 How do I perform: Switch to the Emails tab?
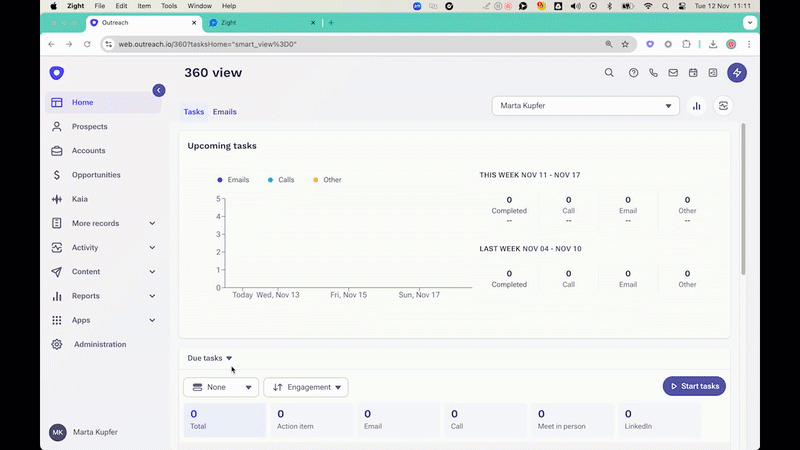225,112
